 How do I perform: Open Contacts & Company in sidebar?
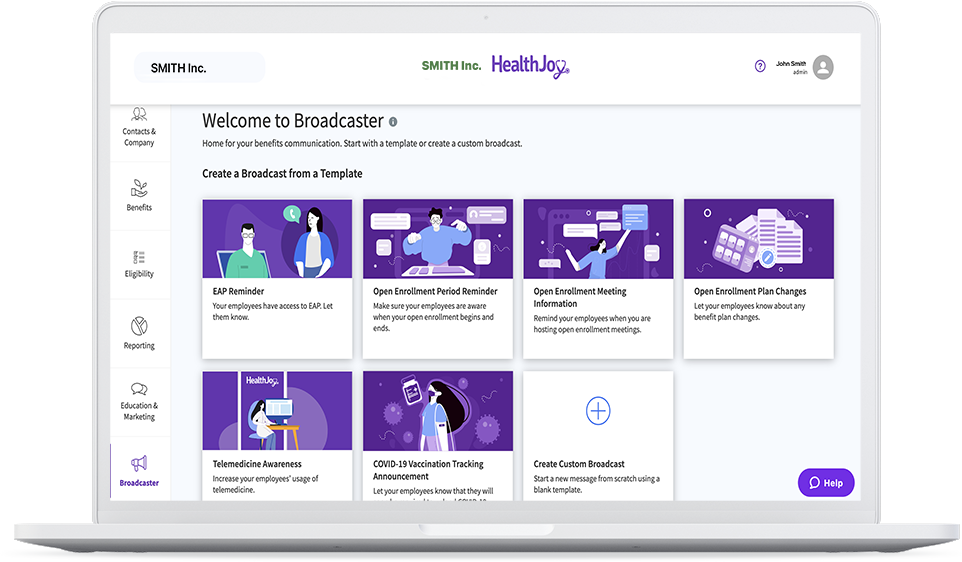(139, 125)
